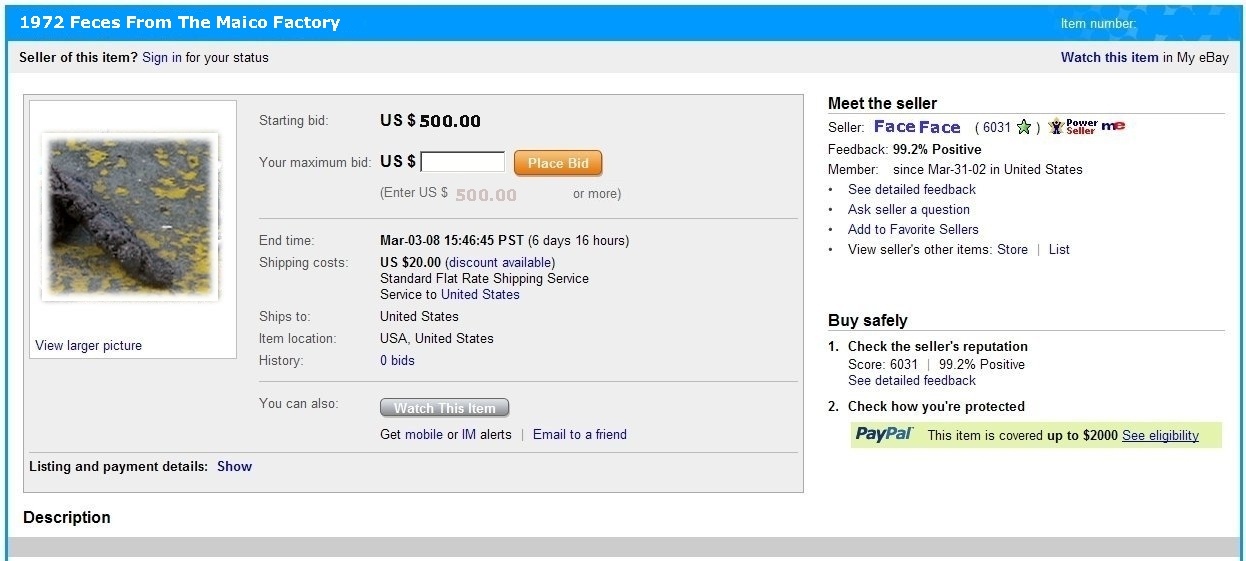Click the PayPal logo
1246x561 pixels.
(885, 434)
